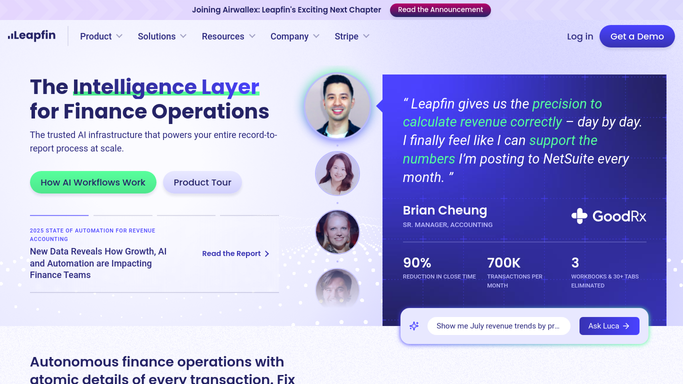Screen dimensions: 683x384
Task: Click 'Joining Airwallex' announcement text
Action: (x=286, y=10)
